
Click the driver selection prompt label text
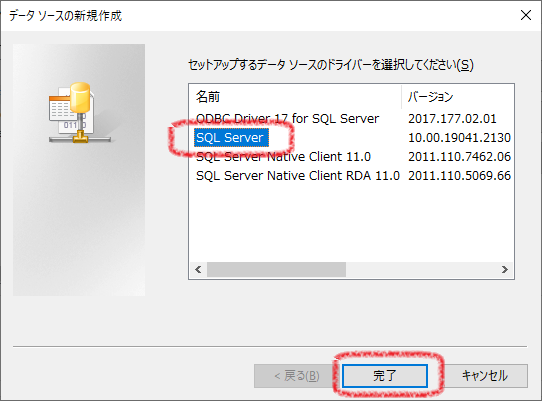331,65
